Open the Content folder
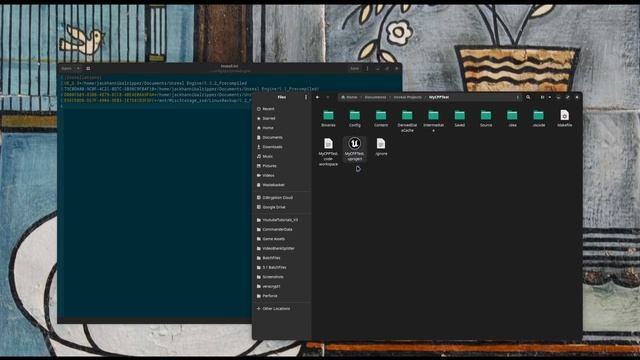Image resolution: width=640 pixels, height=360 pixels. [x=381, y=118]
